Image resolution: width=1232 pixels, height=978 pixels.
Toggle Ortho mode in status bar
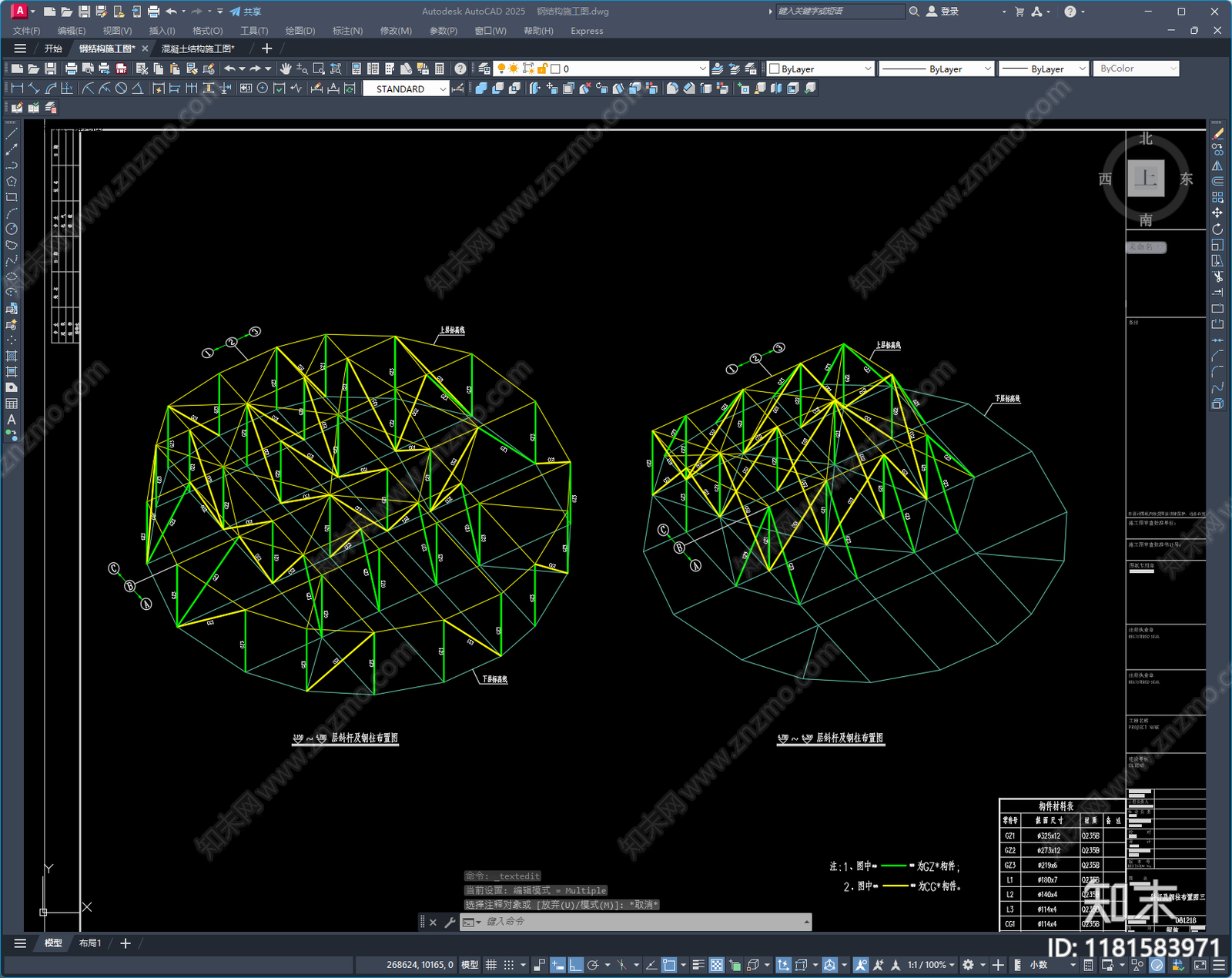point(575,965)
